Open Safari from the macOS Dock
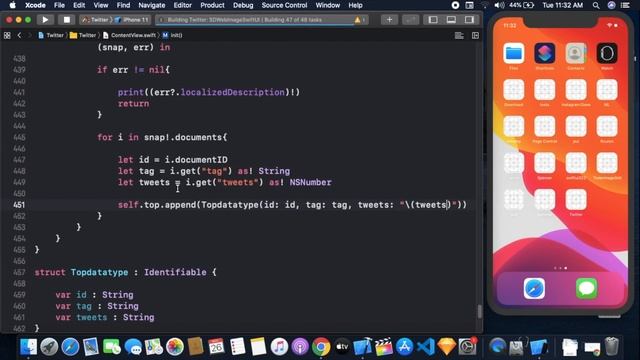The width and height of the screenshot is (640, 360). pyautogui.click(x=70, y=347)
